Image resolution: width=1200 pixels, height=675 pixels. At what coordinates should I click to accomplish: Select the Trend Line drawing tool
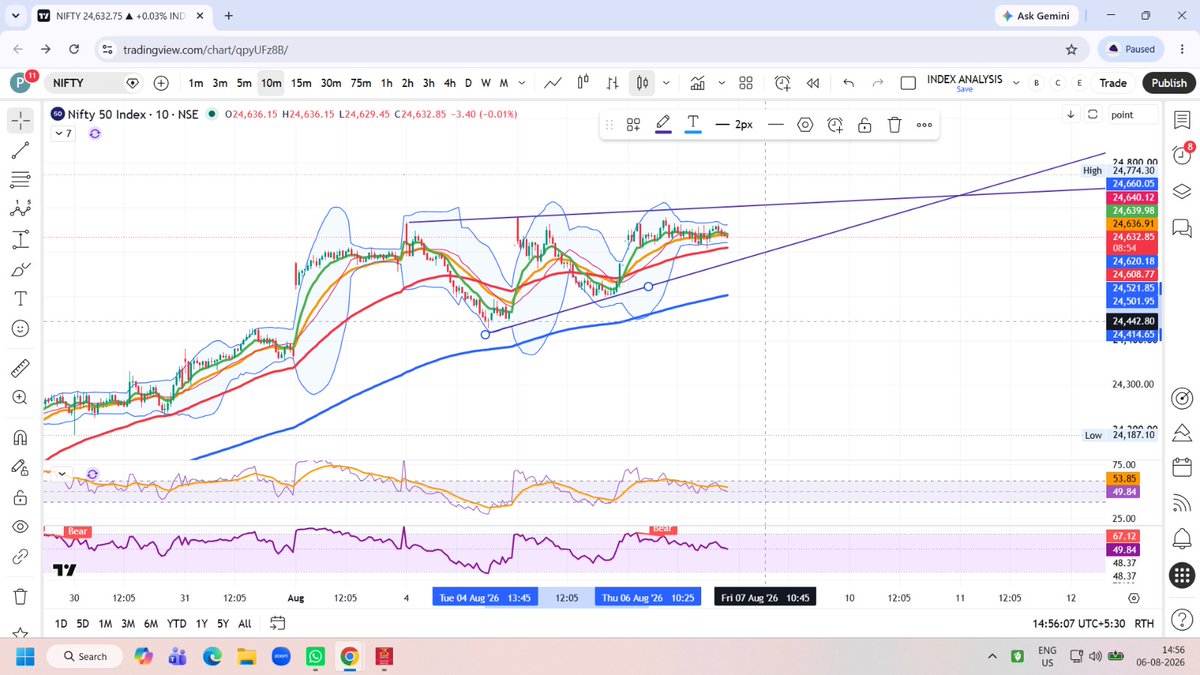21,151
